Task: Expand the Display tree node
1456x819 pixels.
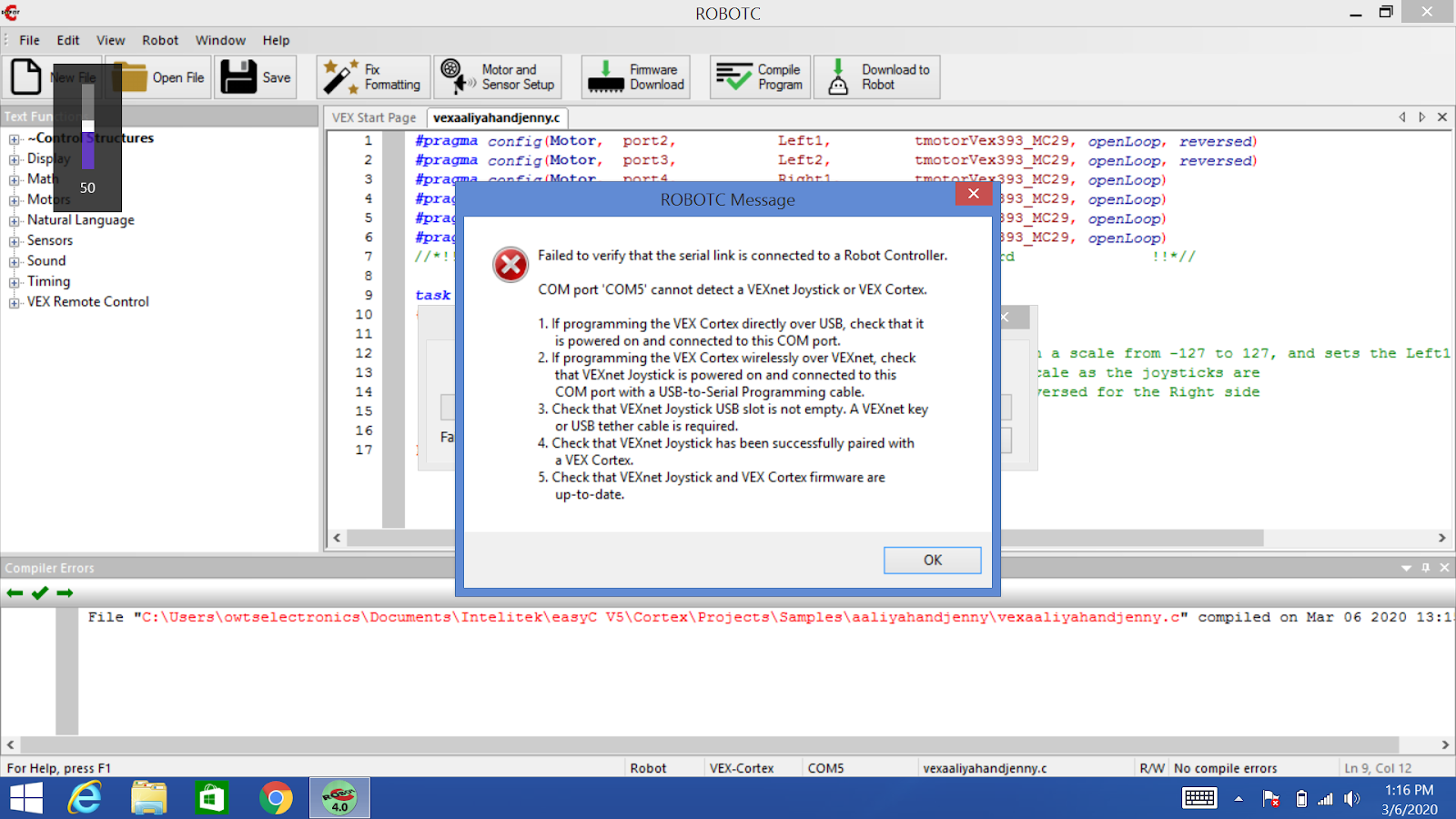Action: (x=15, y=159)
